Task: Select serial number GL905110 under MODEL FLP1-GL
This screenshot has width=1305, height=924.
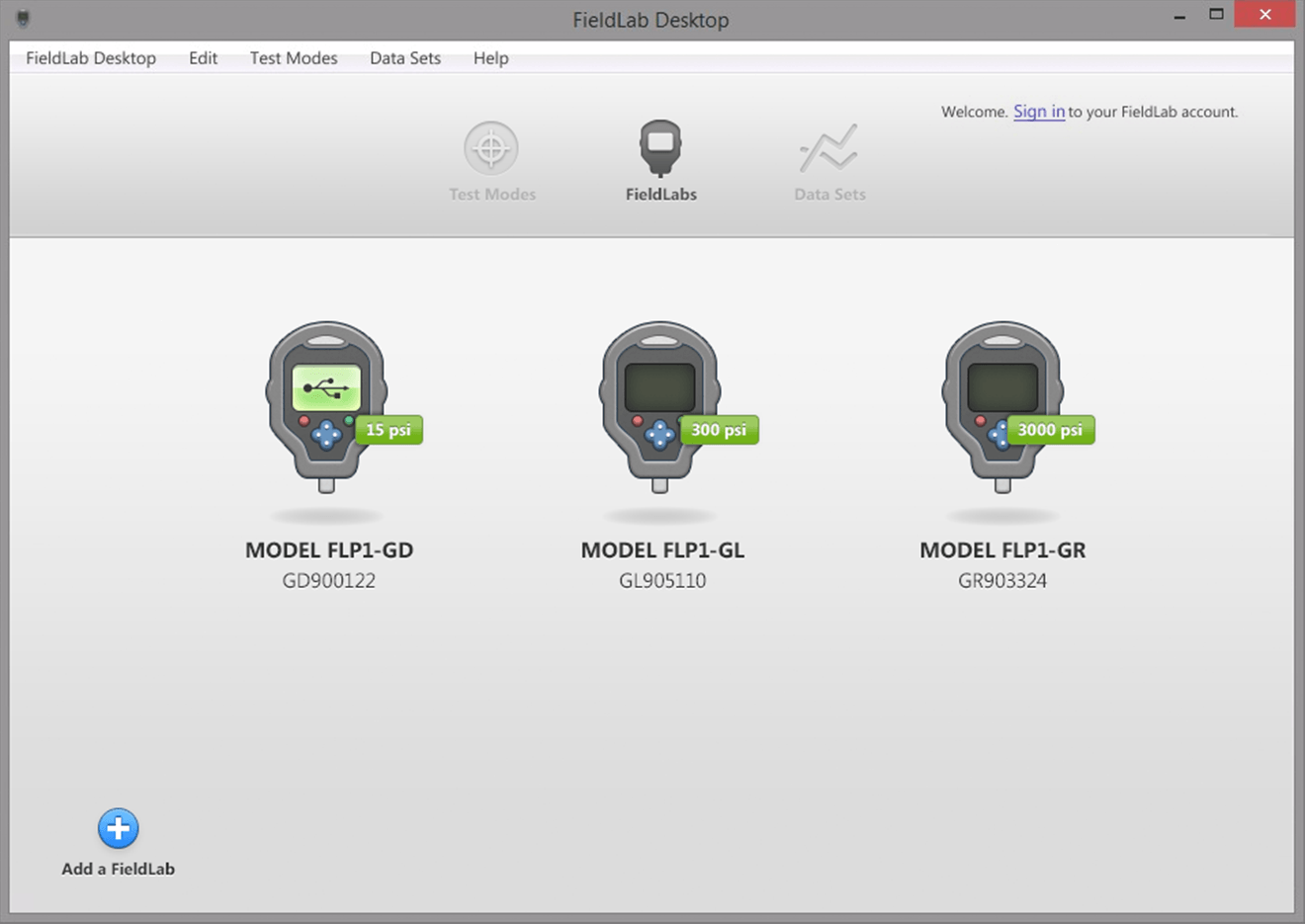Action: (x=662, y=581)
